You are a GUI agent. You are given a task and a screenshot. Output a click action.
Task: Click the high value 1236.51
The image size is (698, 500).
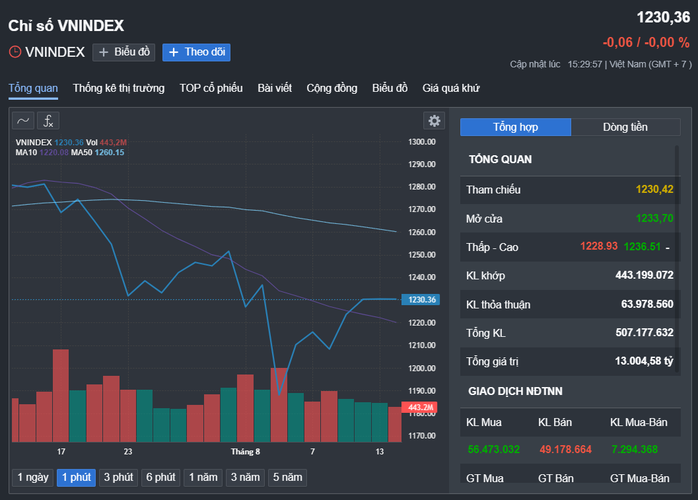point(642,246)
